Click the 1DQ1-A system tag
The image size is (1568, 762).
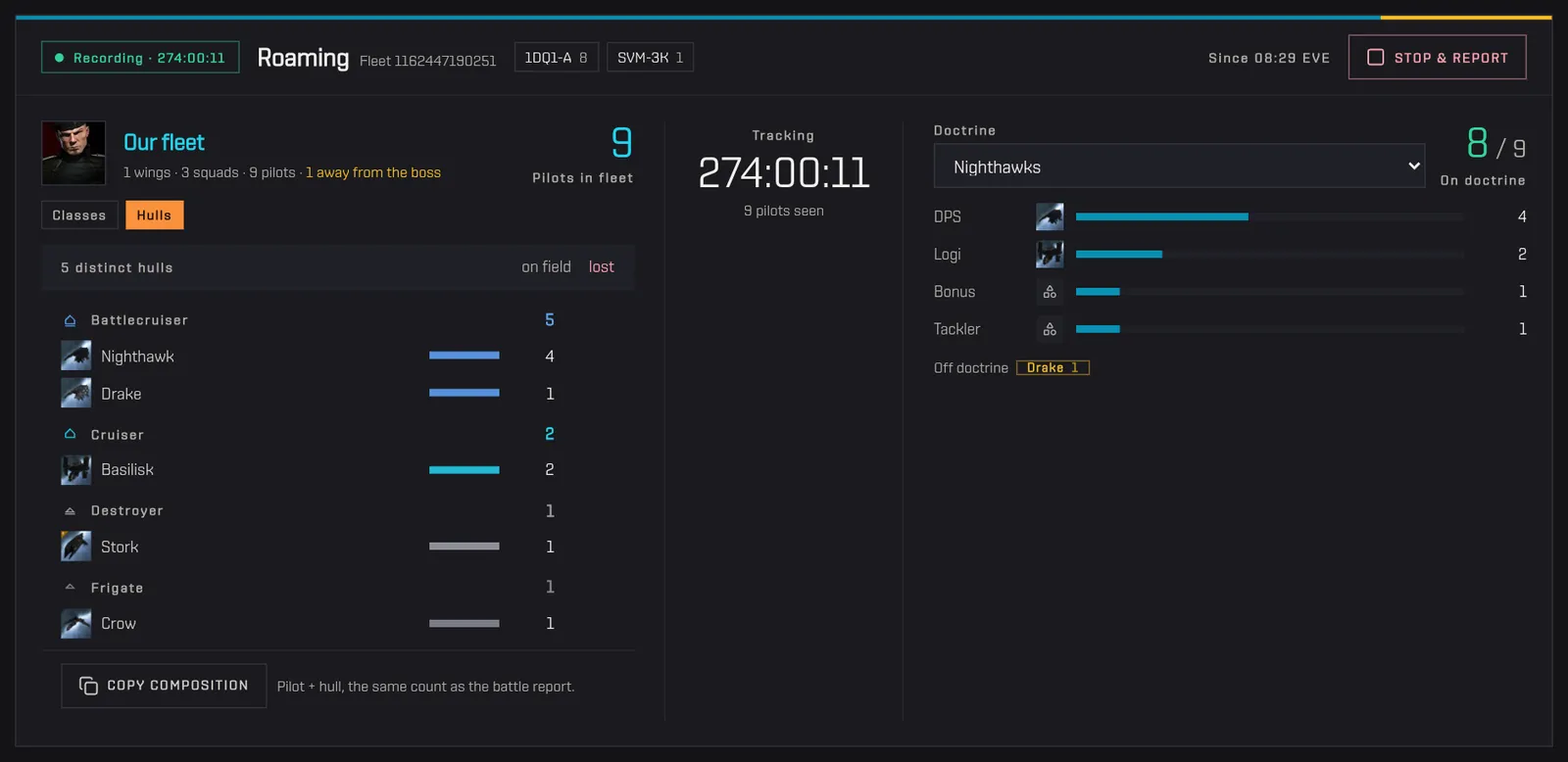tap(556, 58)
